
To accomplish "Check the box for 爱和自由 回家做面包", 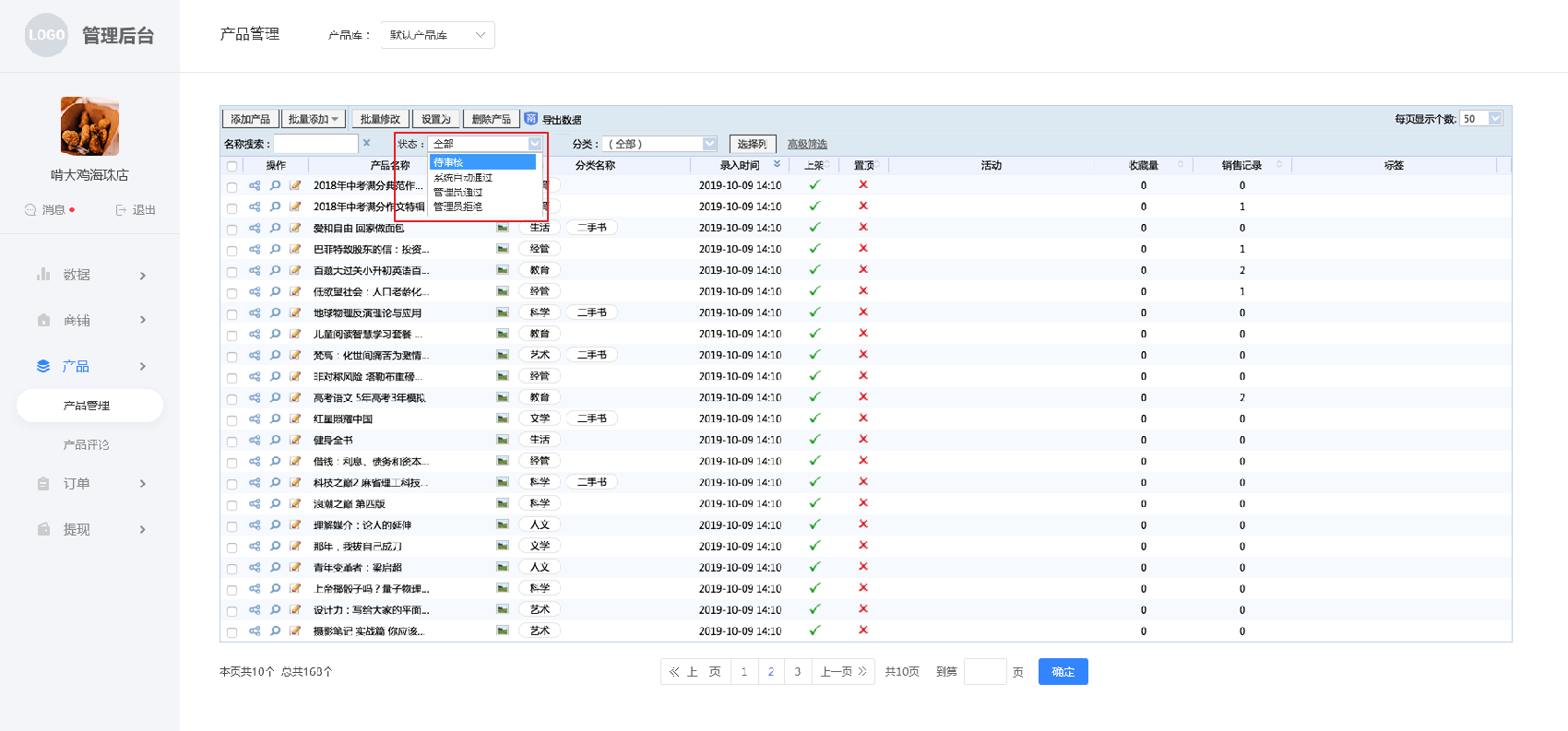I will click(x=232, y=230).
